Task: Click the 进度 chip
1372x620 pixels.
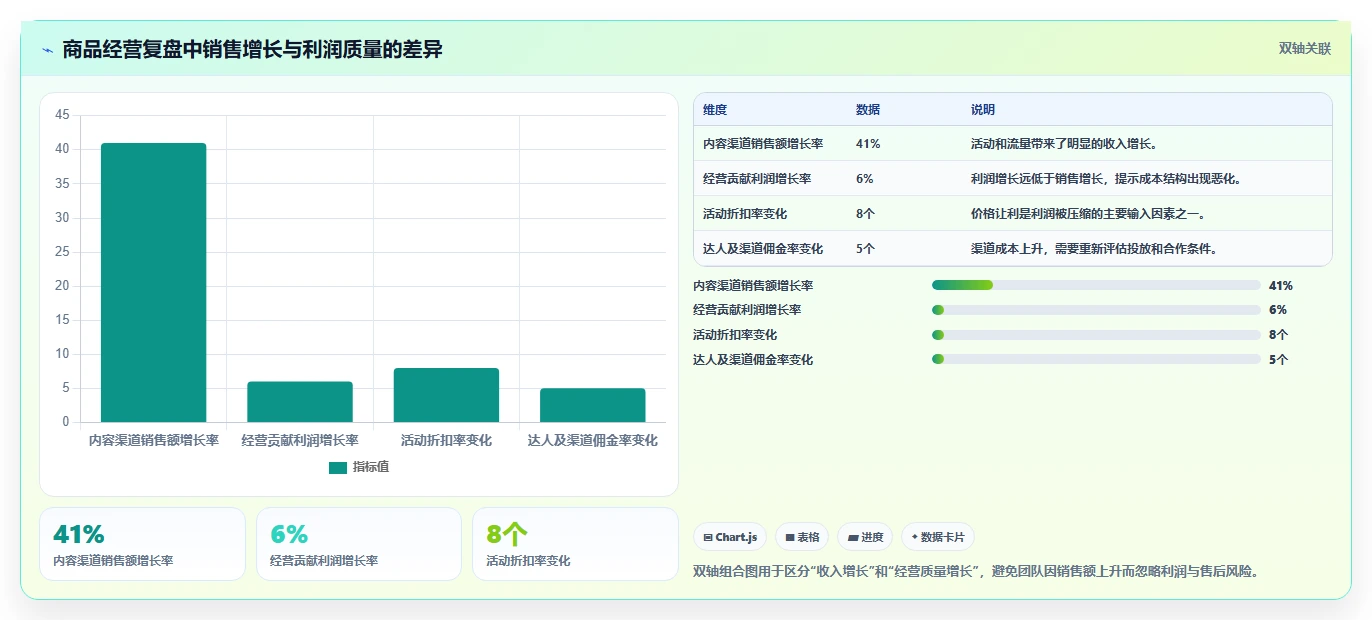Action: (865, 537)
